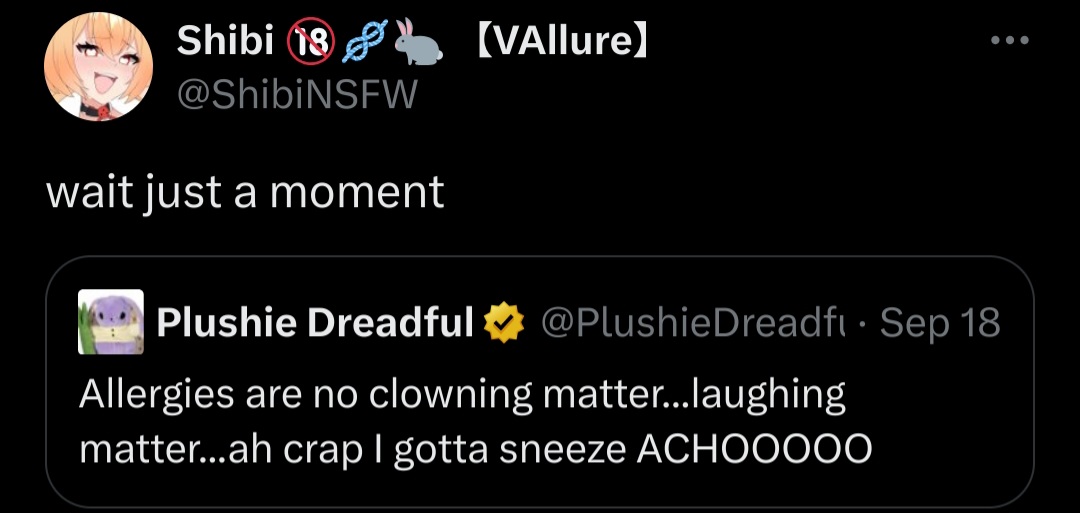
Task: Tap the gold verified badge
Action: pyautogui.click(x=505, y=322)
